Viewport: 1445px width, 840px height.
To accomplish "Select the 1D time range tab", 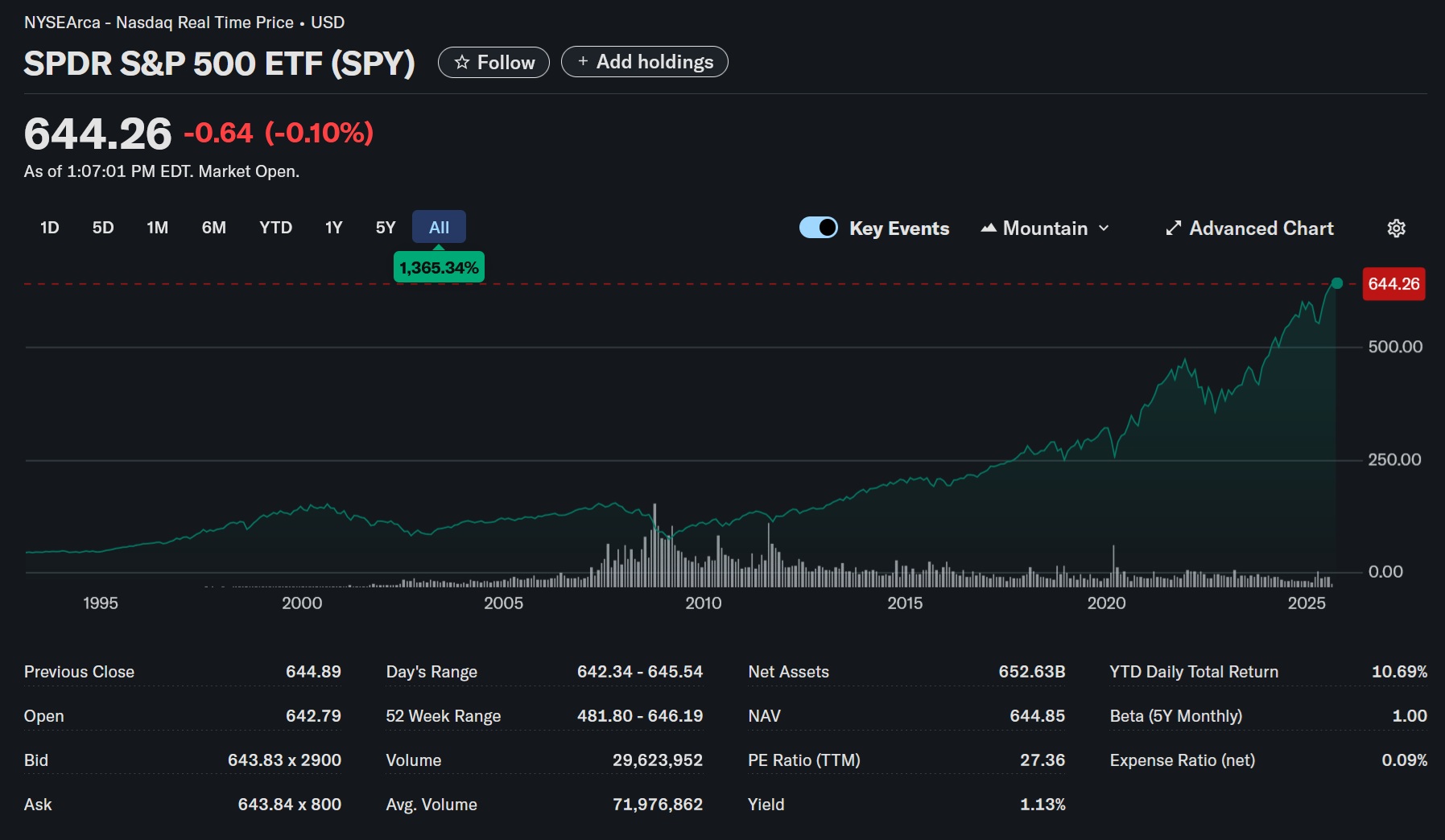I will click(x=50, y=228).
